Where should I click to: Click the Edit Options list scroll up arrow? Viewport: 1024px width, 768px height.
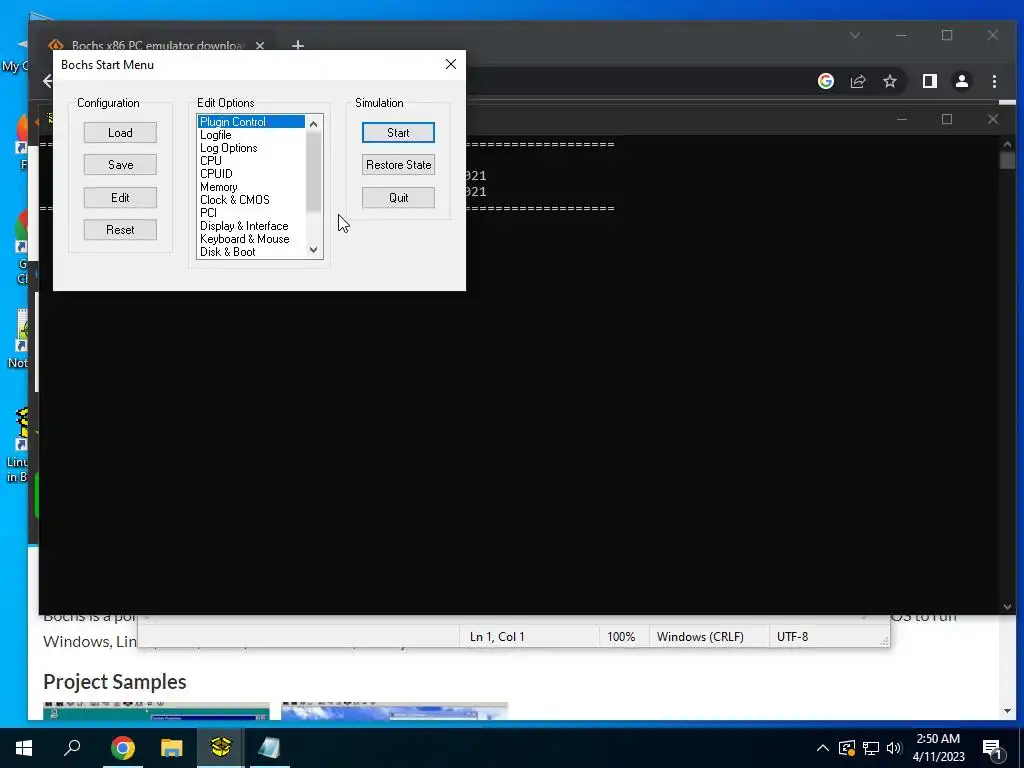(x=313, y=123)
